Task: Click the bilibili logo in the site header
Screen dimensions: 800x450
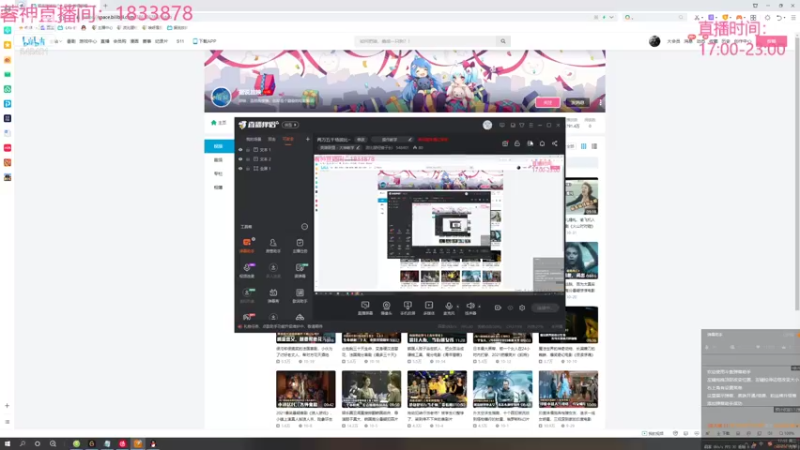Action: point(34,41)
